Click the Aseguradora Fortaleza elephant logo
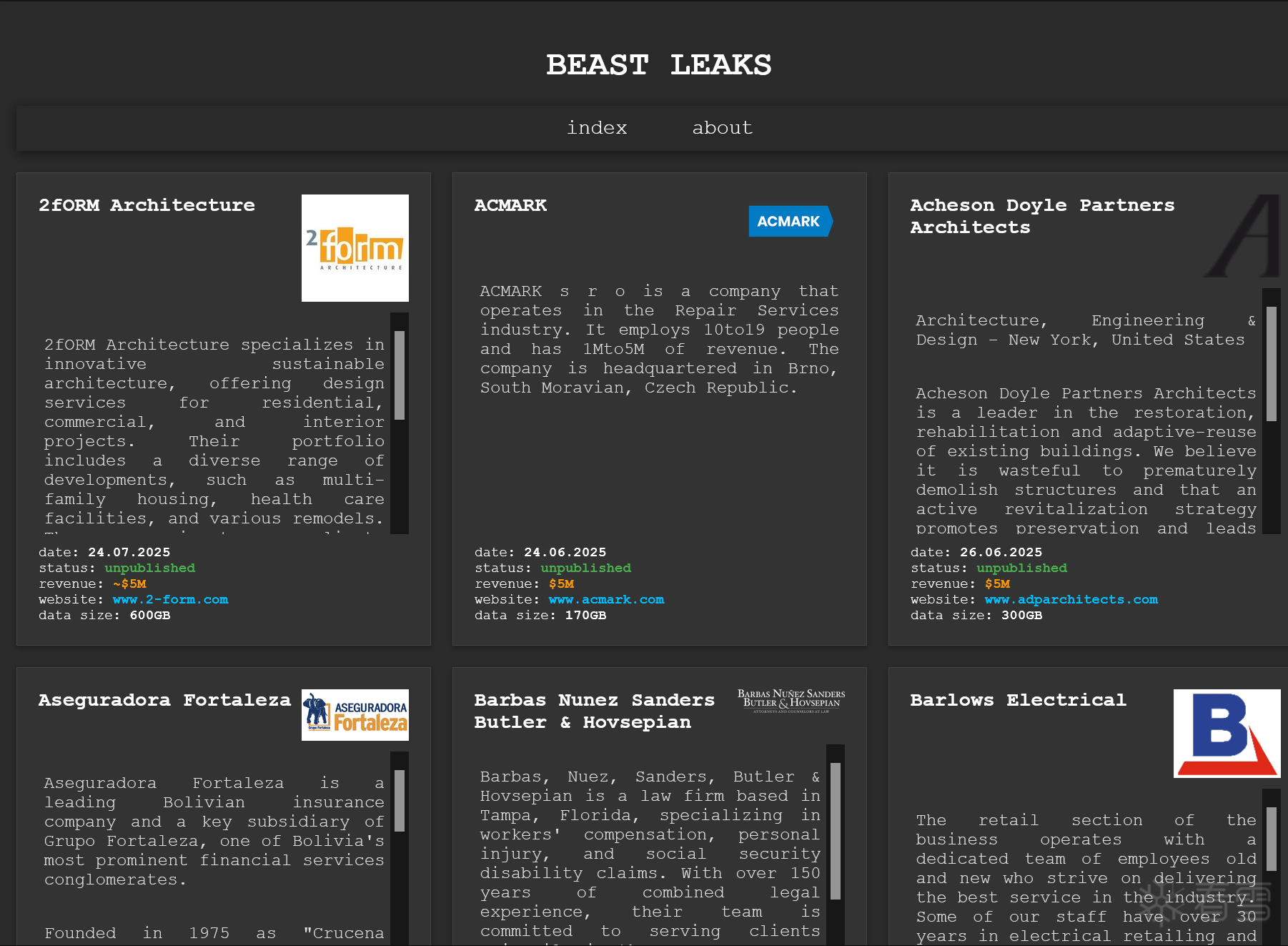 [355, 715]
